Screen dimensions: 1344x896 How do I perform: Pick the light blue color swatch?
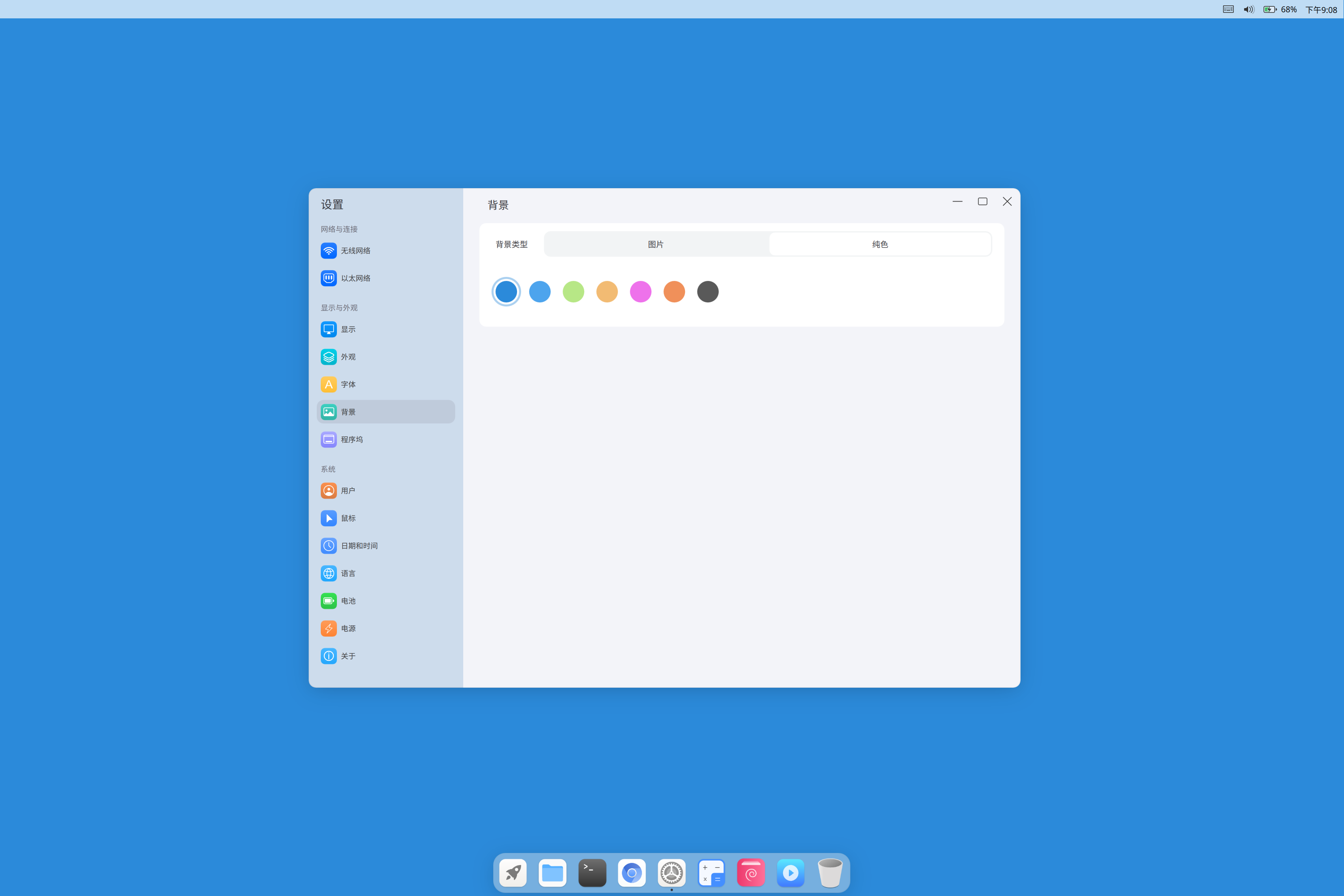coord(539,292)
